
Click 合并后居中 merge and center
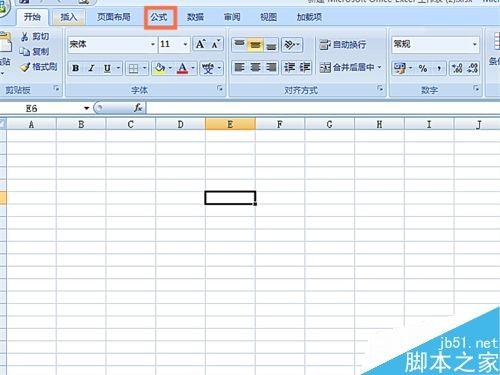(x=347, y=68)
